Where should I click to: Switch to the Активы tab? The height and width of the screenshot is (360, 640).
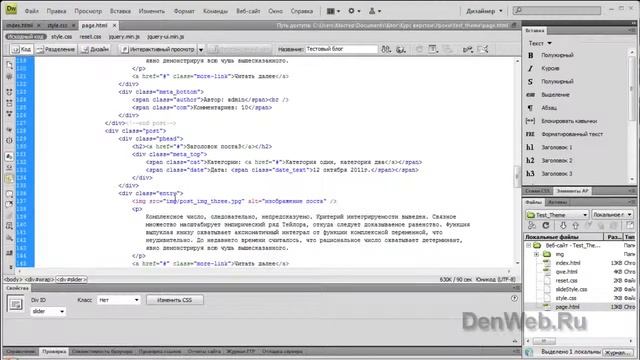[557, 202]
